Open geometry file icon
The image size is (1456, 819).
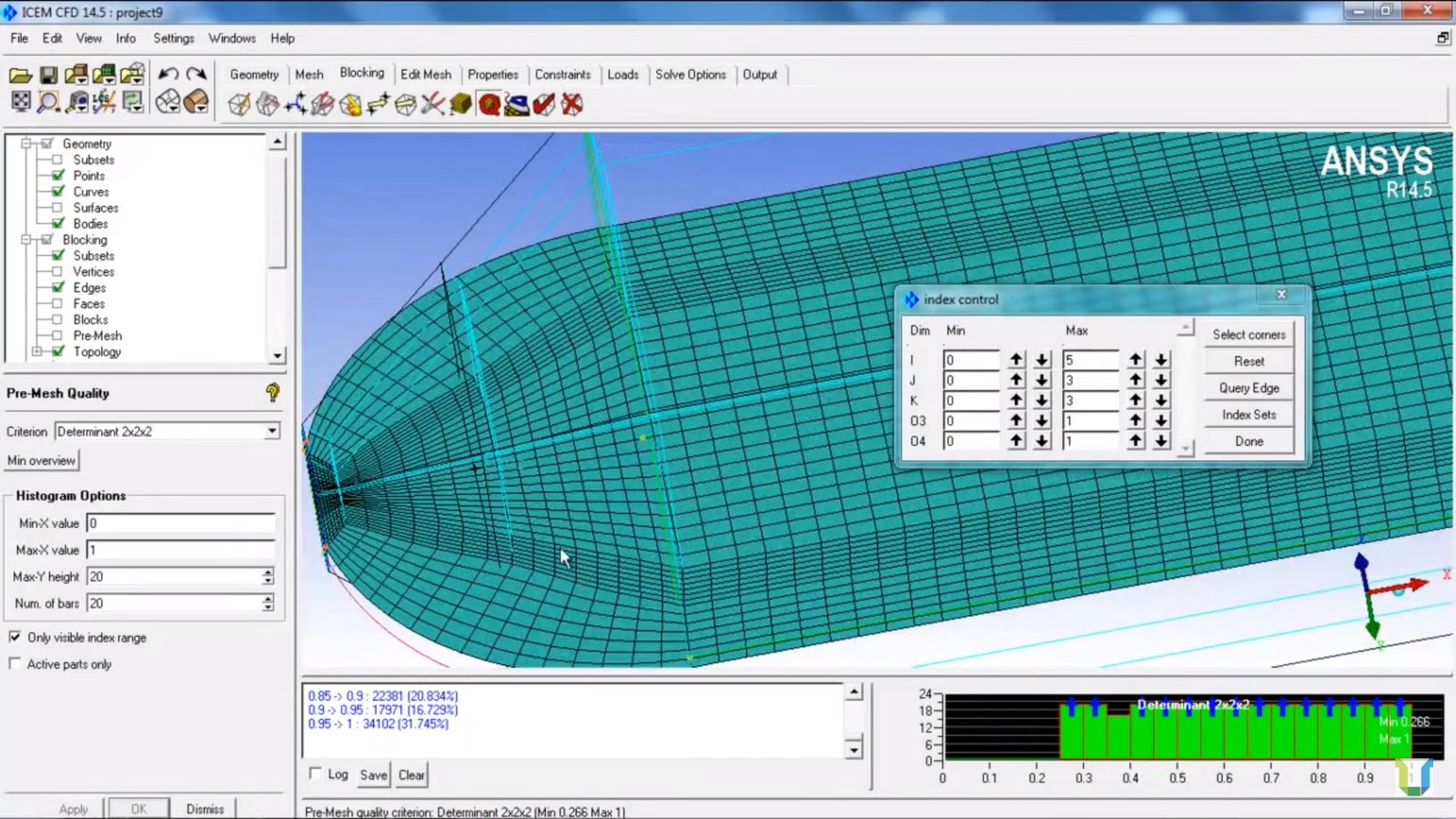[76, 75]
